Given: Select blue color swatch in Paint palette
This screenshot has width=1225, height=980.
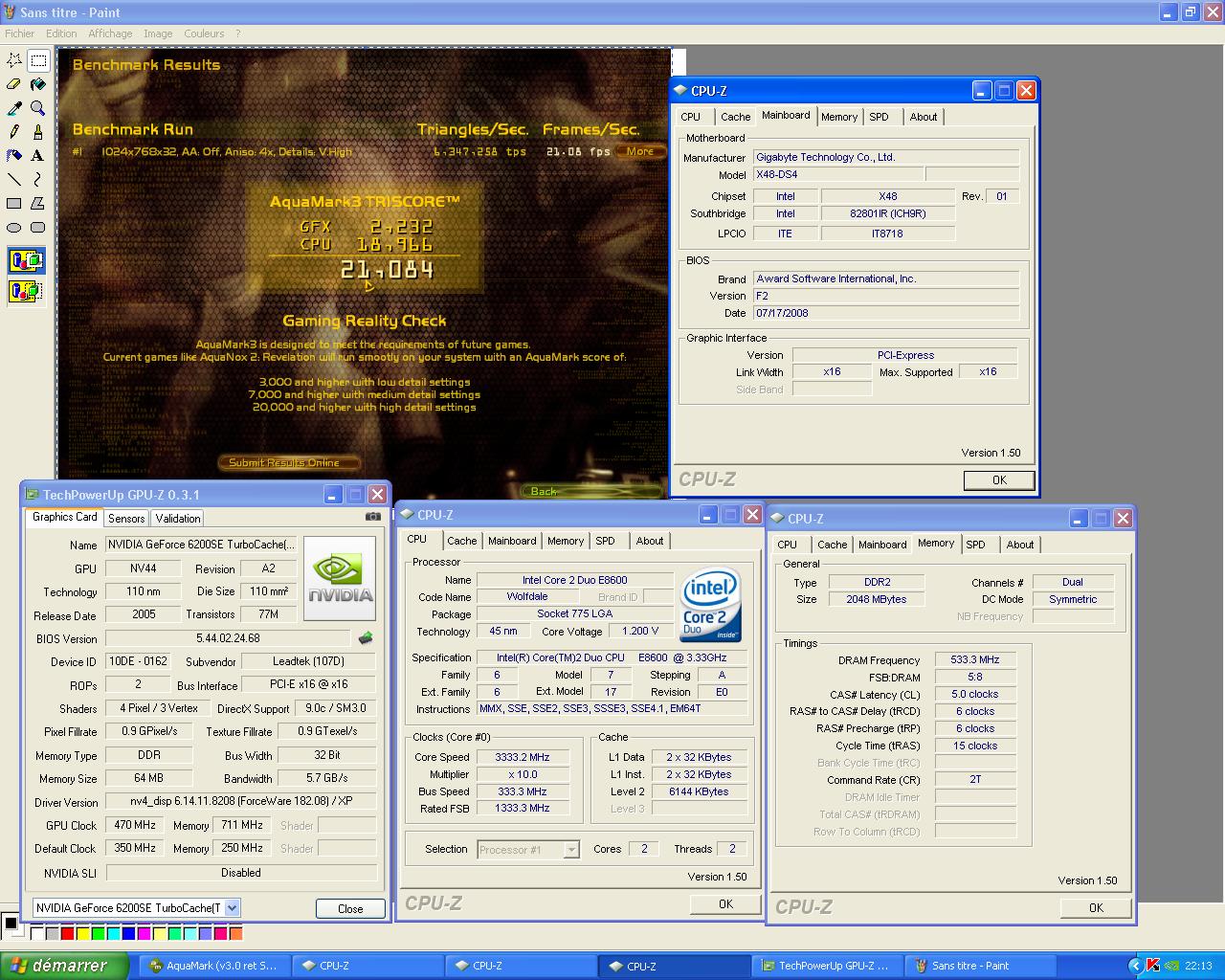Looking at the screenshot, I should coord(129,933).
